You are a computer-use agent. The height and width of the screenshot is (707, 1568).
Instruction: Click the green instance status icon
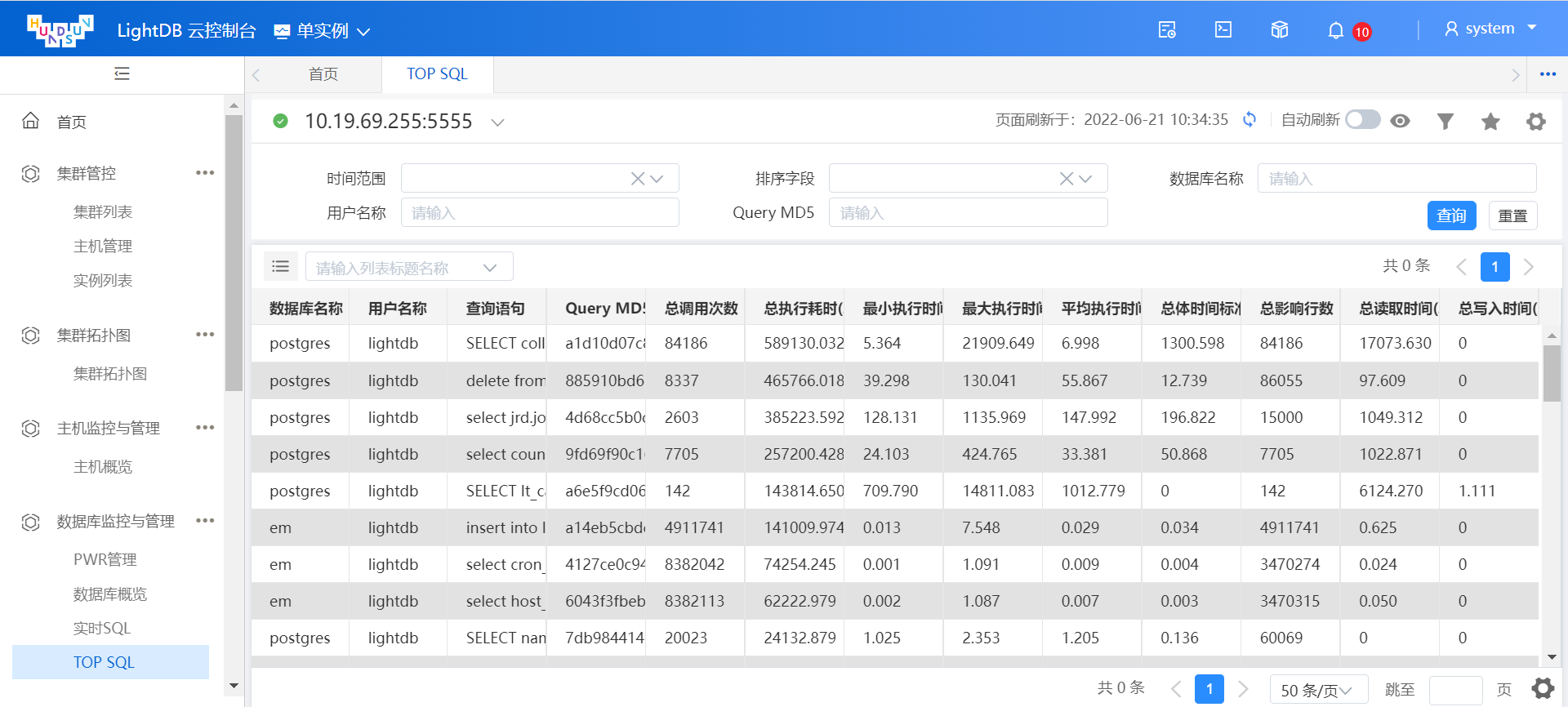tap(280, 121)
